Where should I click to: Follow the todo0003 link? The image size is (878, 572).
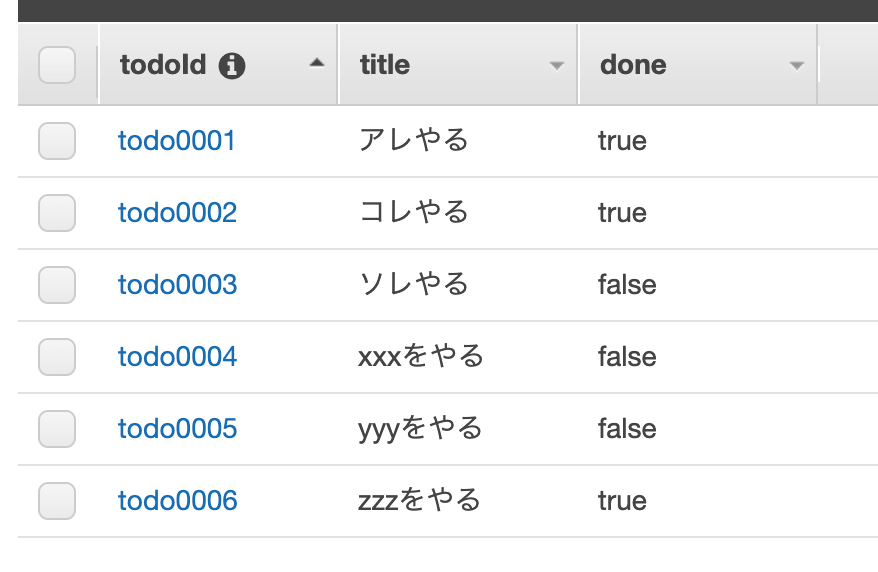click(178, 284)
